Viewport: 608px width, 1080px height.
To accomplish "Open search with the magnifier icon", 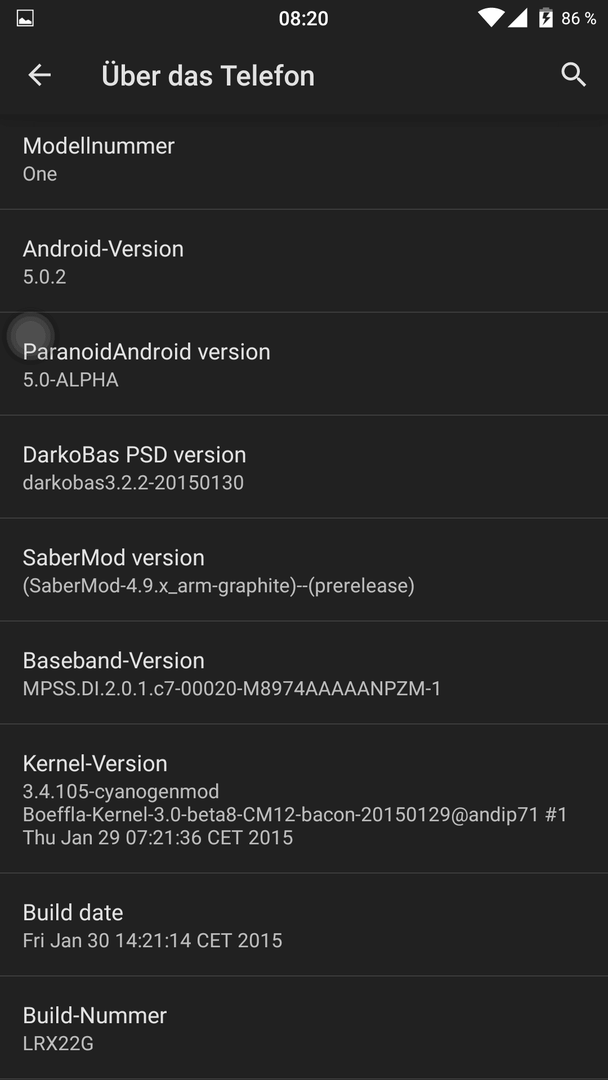I will pyautogui.click(x=573, y=74).
